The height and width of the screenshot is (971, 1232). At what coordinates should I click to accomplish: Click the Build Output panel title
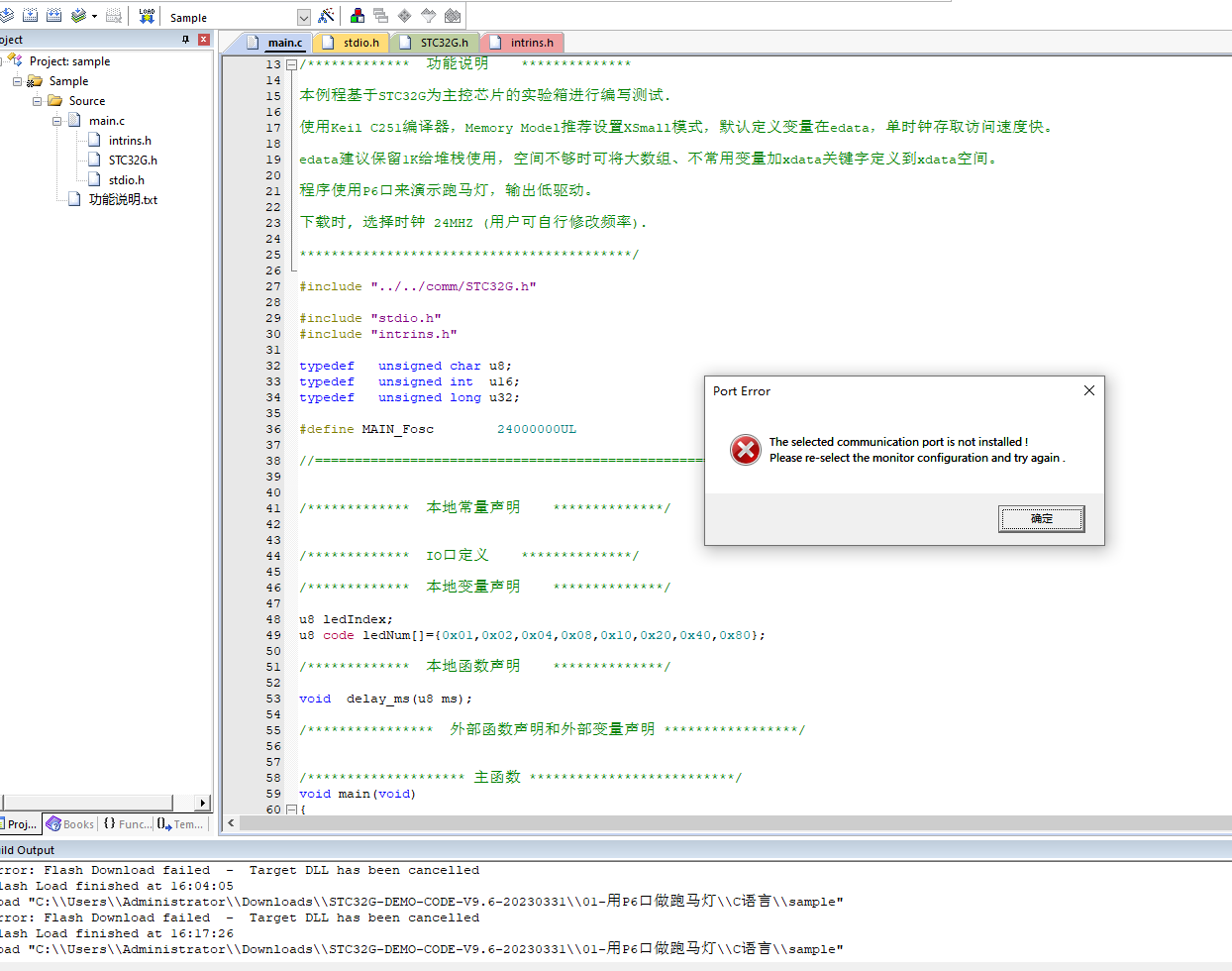click(x=28, y=850)
